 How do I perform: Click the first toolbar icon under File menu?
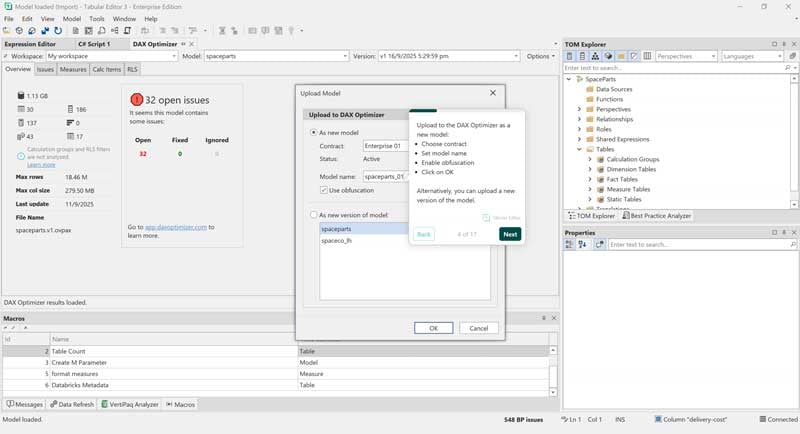pyautogui.click(x=7, y=31)
